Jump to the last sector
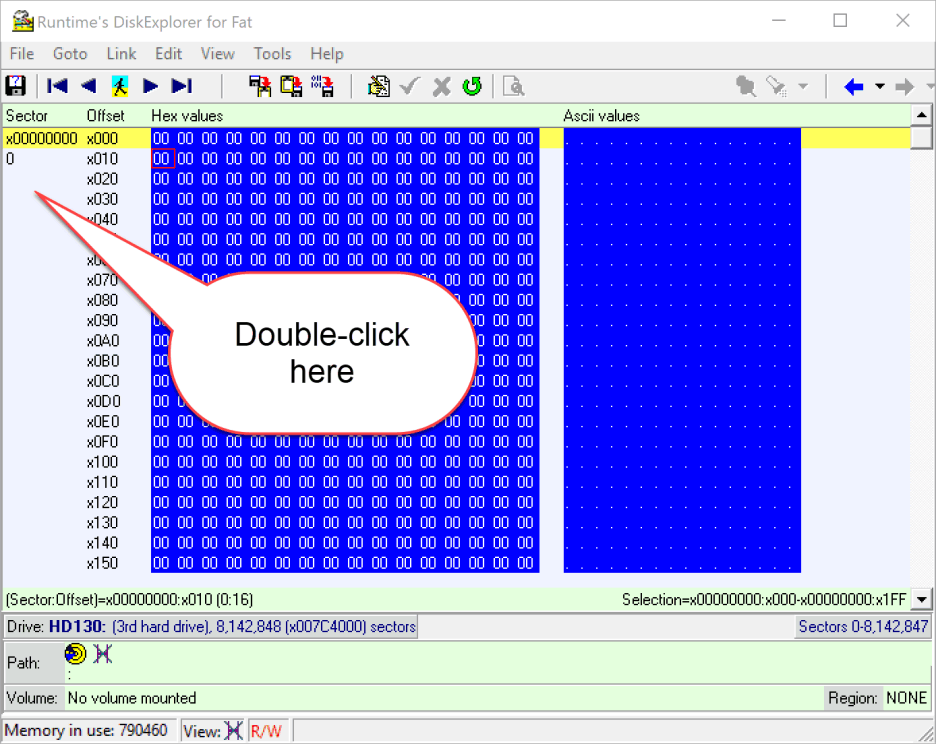This screenshot has height=744, width=936. (181, 86)
